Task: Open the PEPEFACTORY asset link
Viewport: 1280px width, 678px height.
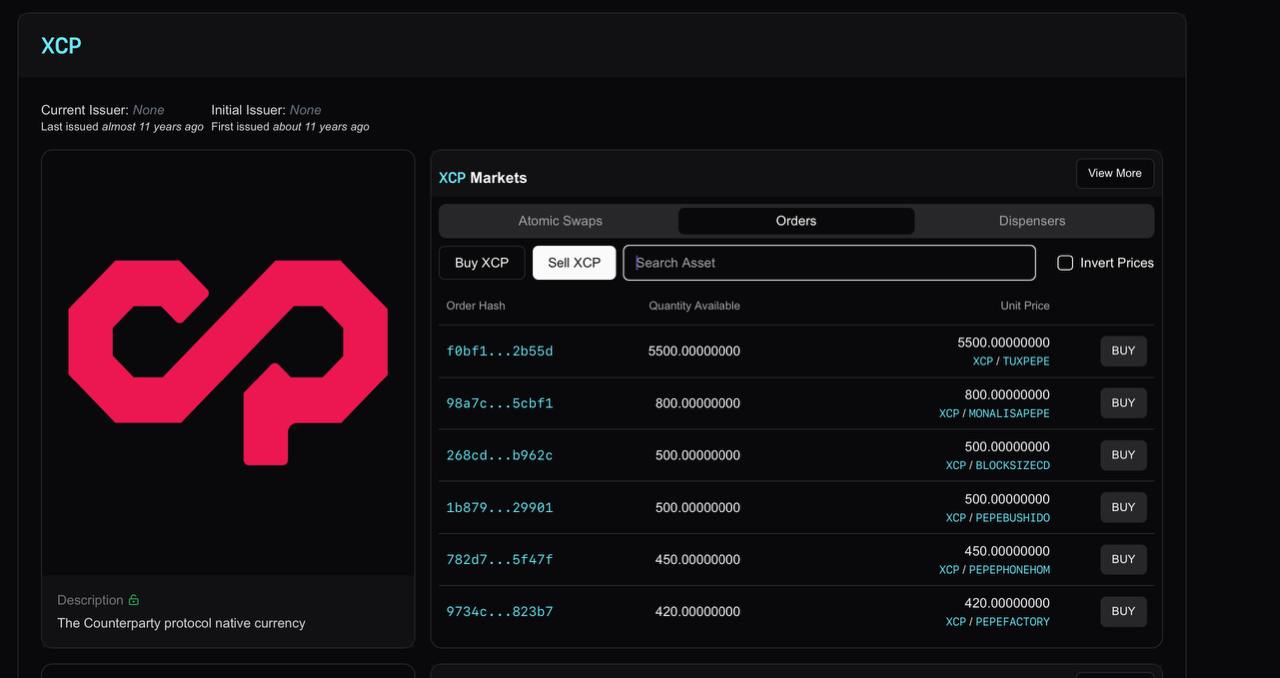Action: click(x=1013, y=621)
